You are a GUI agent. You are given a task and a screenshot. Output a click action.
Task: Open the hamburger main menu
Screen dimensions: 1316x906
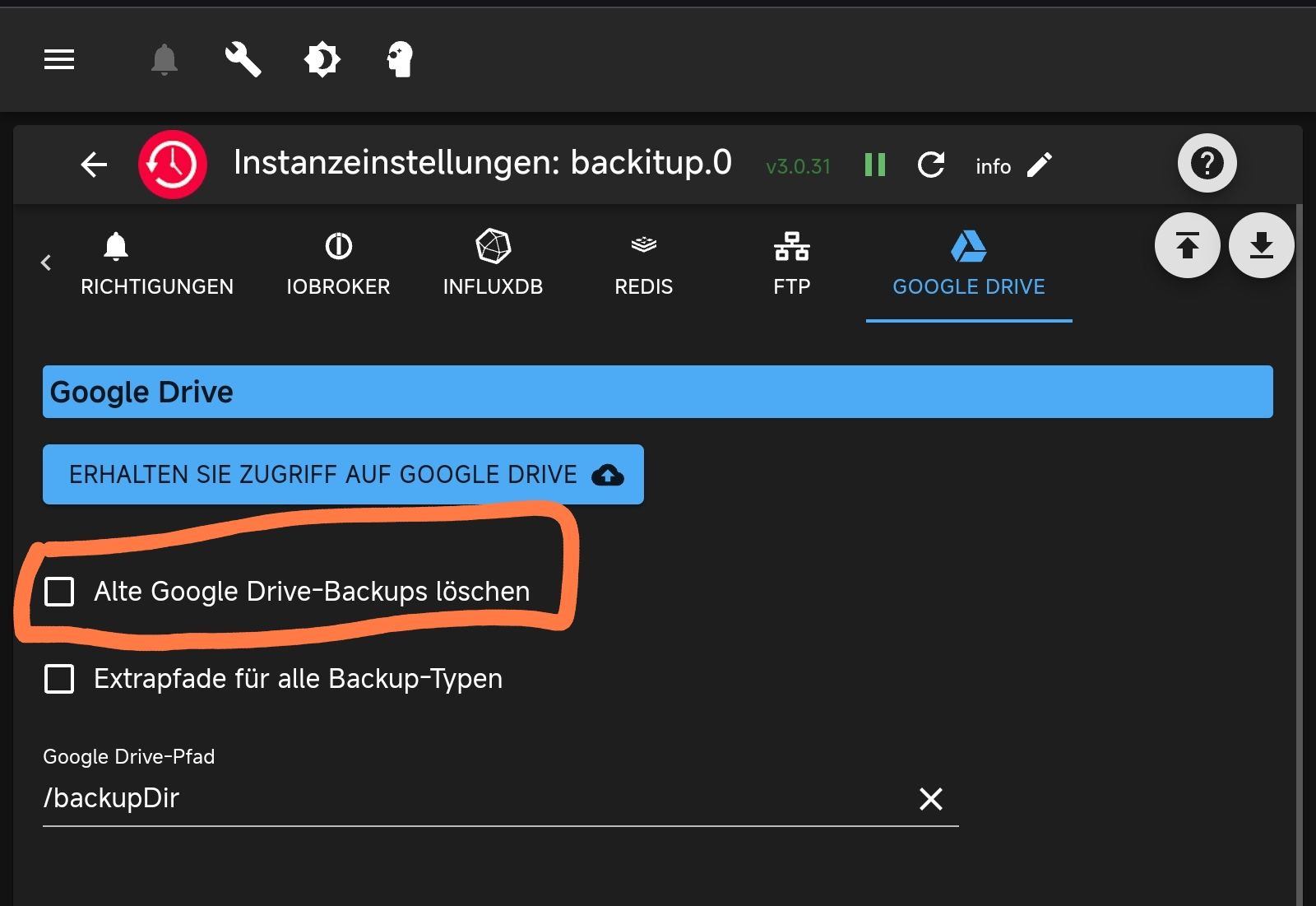click(59, 59)
